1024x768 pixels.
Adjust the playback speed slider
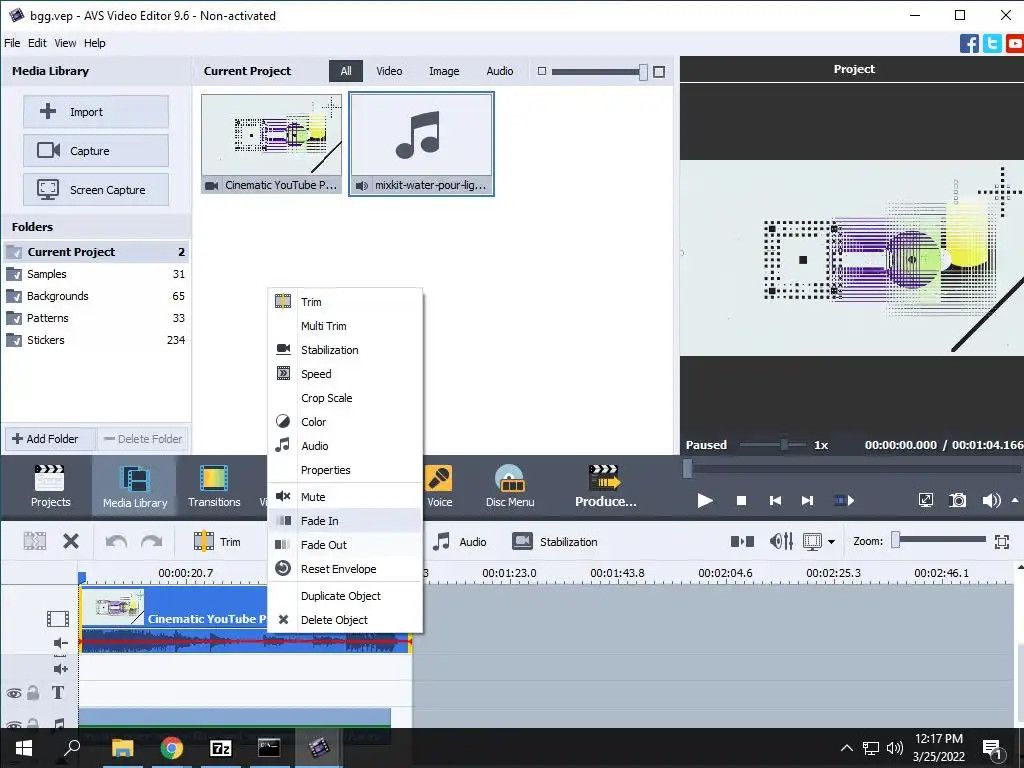point(773,445)
